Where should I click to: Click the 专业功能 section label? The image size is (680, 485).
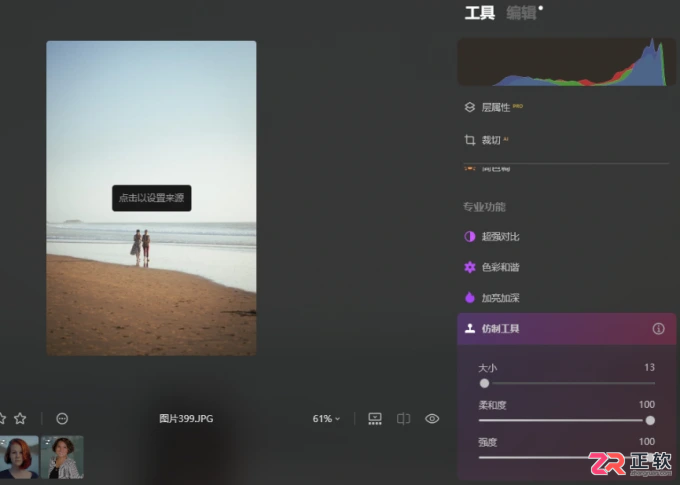click(484, 206)
